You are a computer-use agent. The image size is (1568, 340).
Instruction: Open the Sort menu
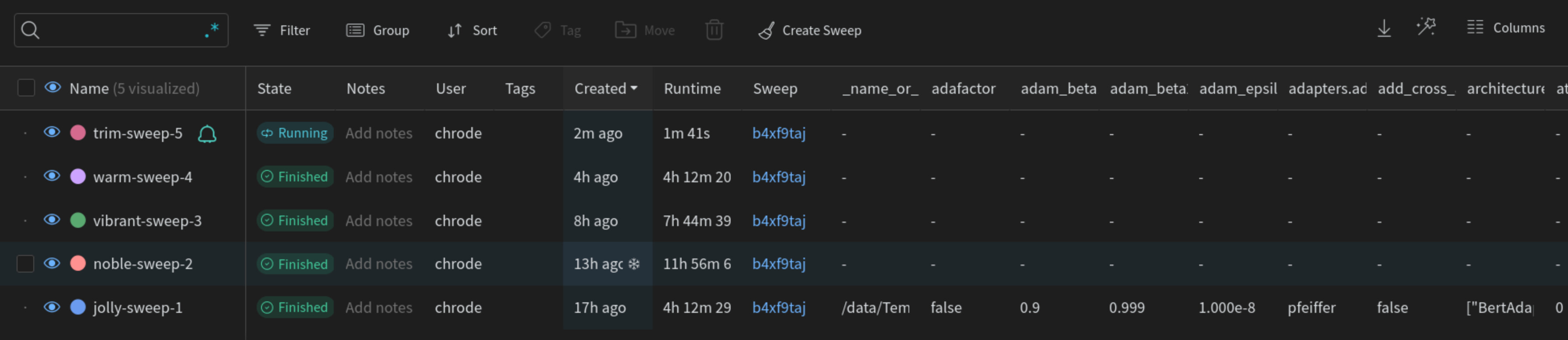point(472,31)
